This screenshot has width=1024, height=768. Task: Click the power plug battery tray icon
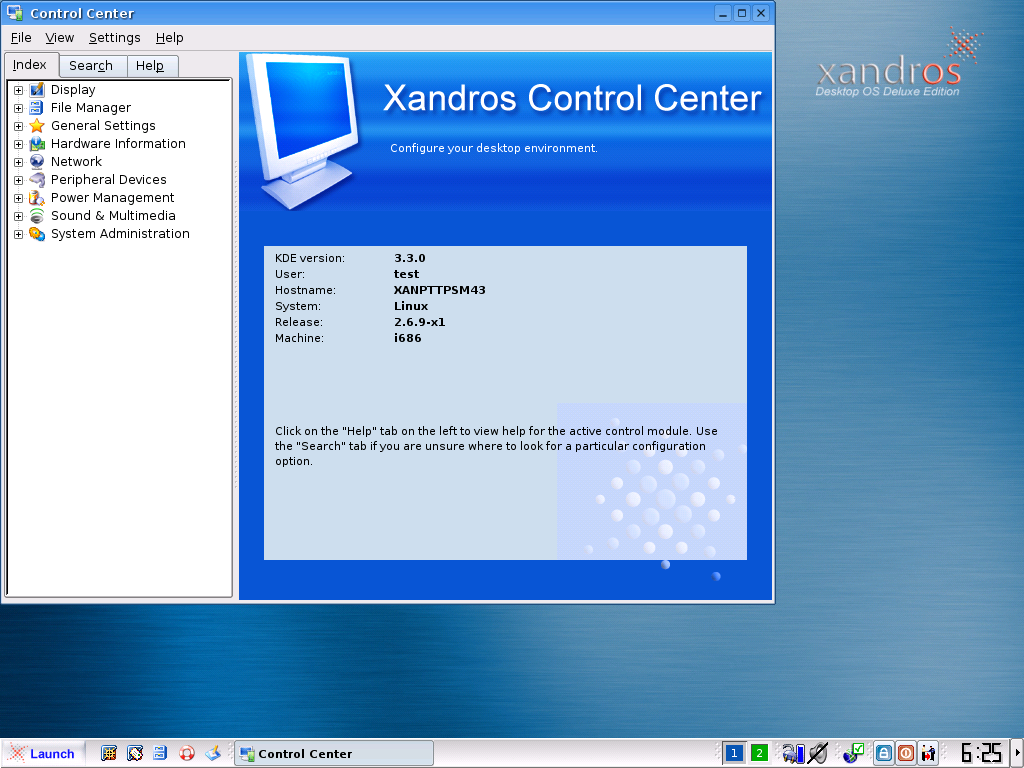pos(793,754)
